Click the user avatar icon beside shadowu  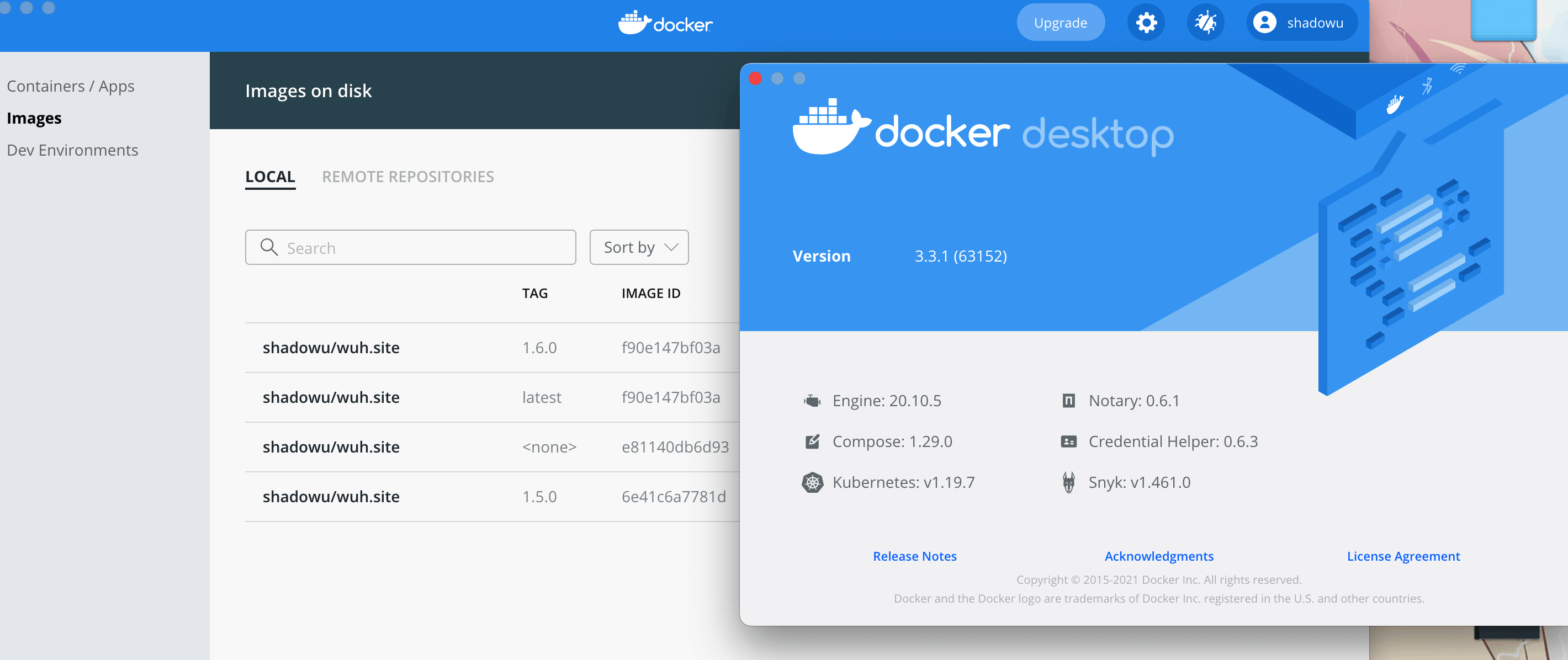click(x=1265, y=23)
